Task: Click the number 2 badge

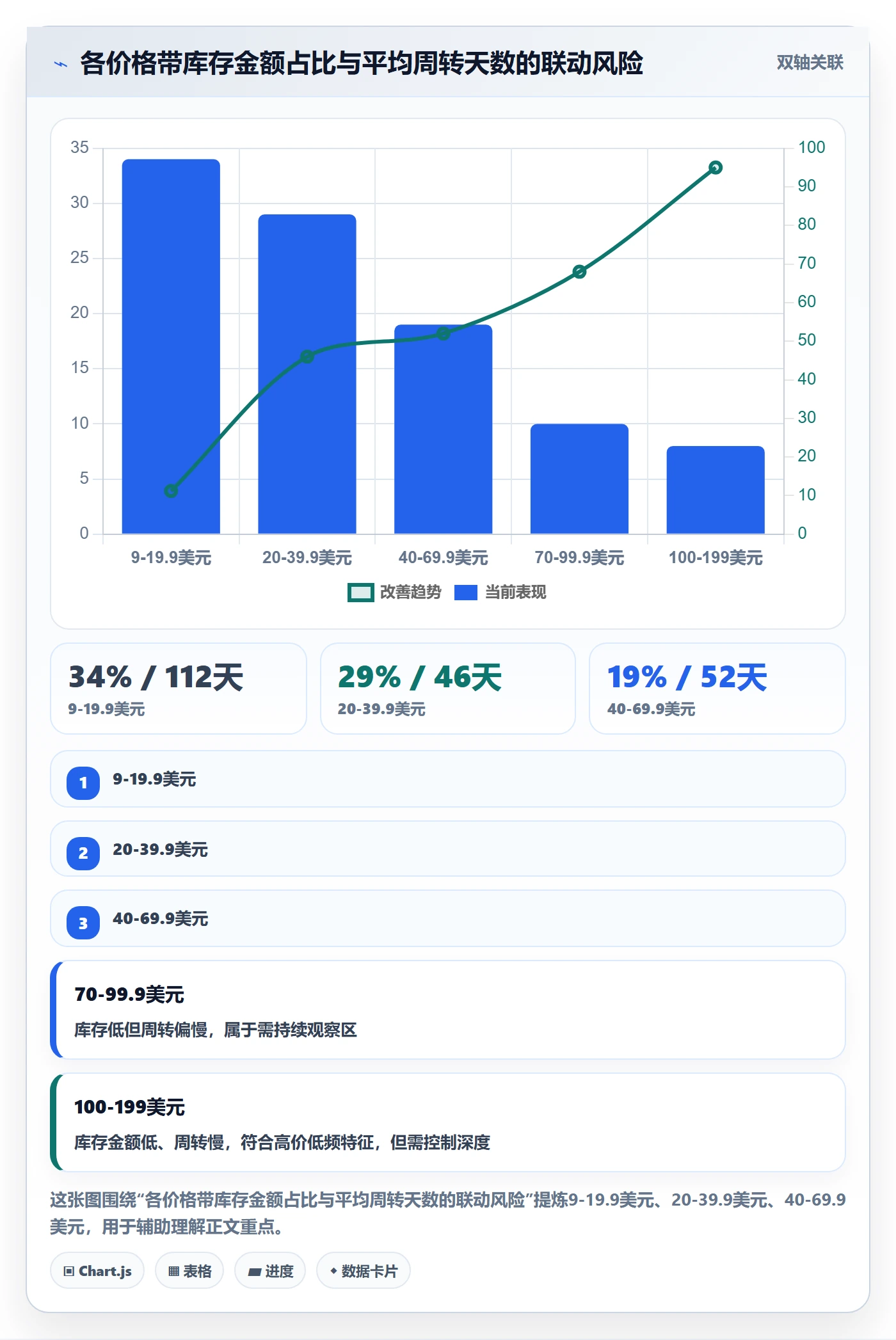Action: [x=83, y=853]
